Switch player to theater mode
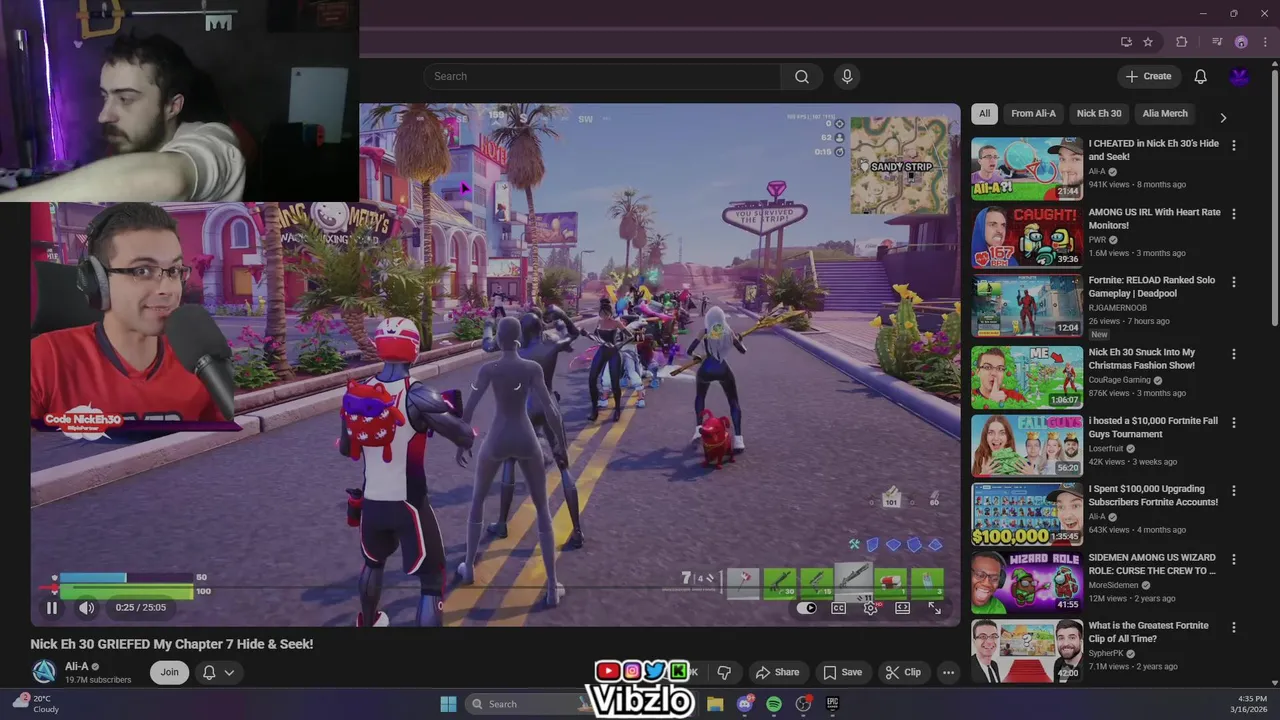Screen dimensions: 1280x720 pos(902,608)
